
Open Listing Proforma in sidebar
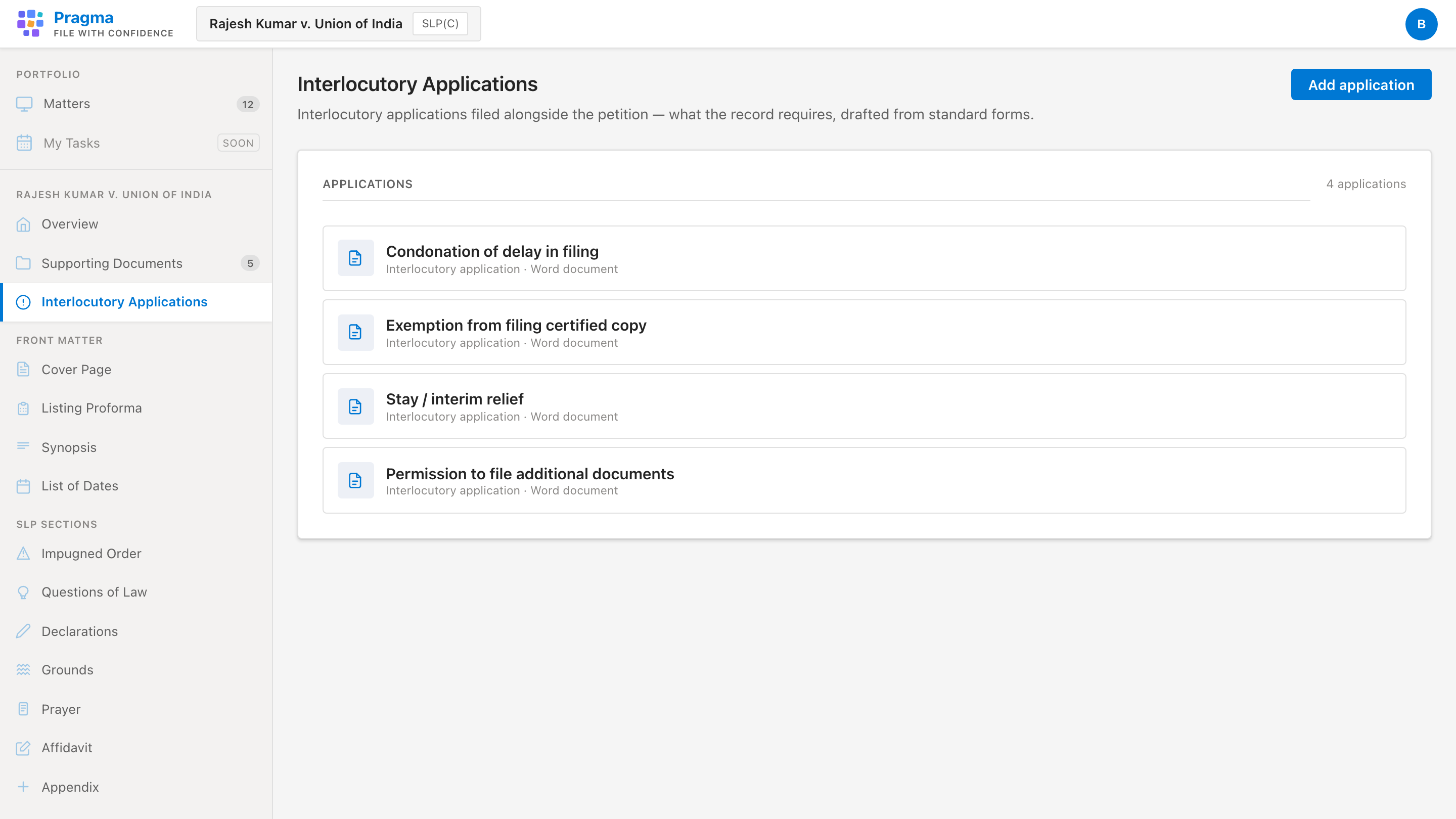click(136, 408)
